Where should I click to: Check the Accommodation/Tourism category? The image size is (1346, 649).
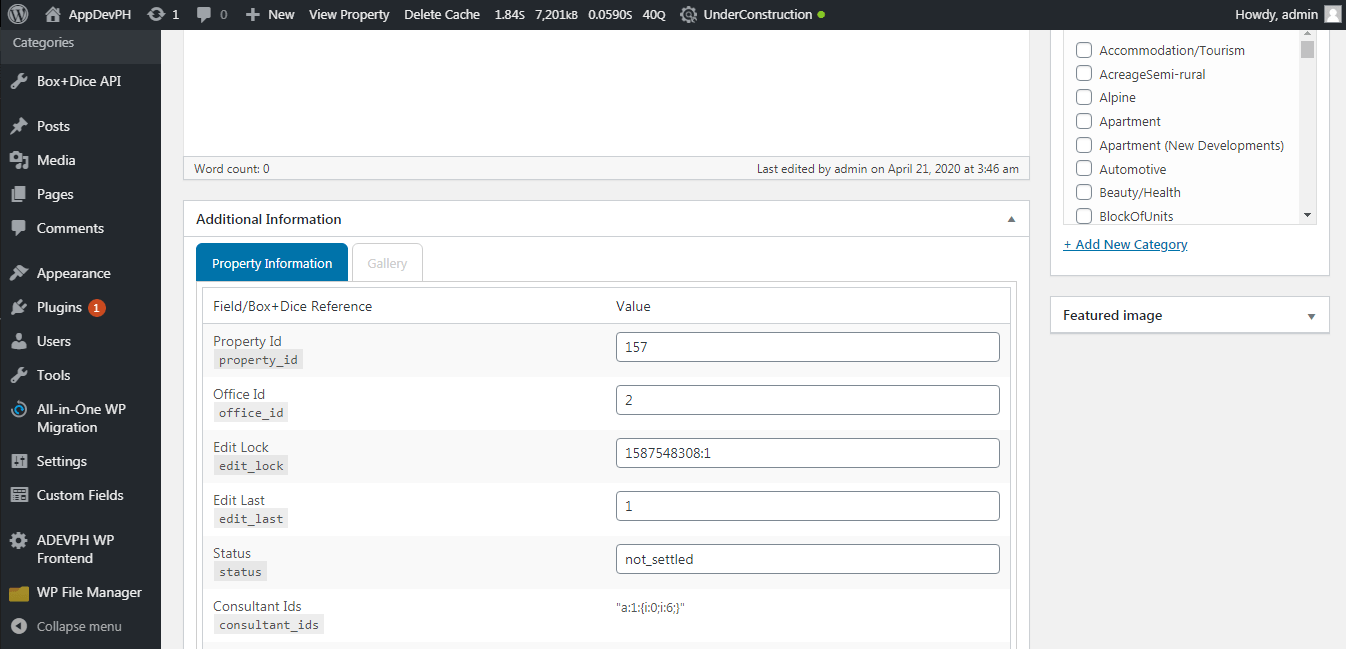point(1083,50)
